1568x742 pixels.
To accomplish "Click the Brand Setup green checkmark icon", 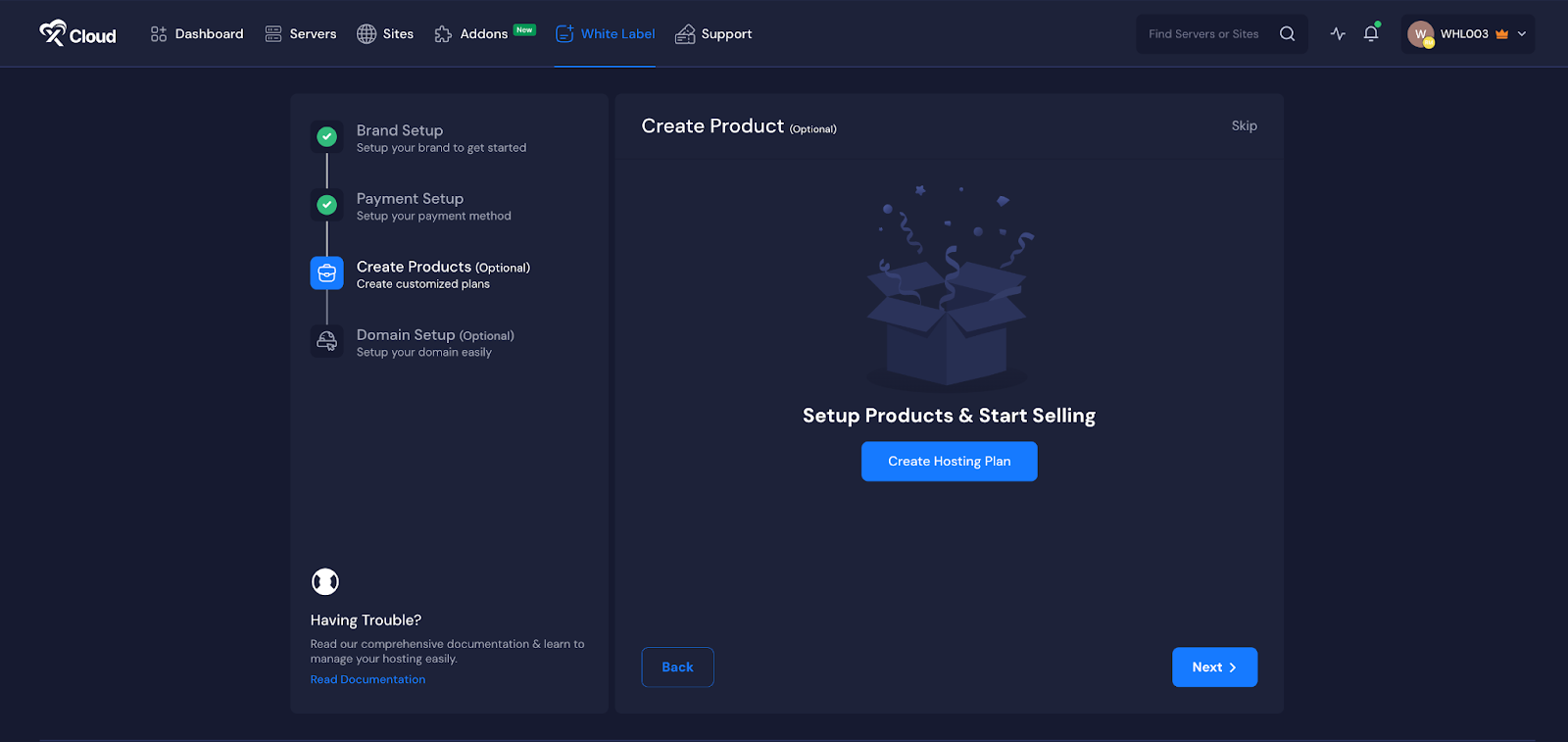I will (x=327, y=137).
